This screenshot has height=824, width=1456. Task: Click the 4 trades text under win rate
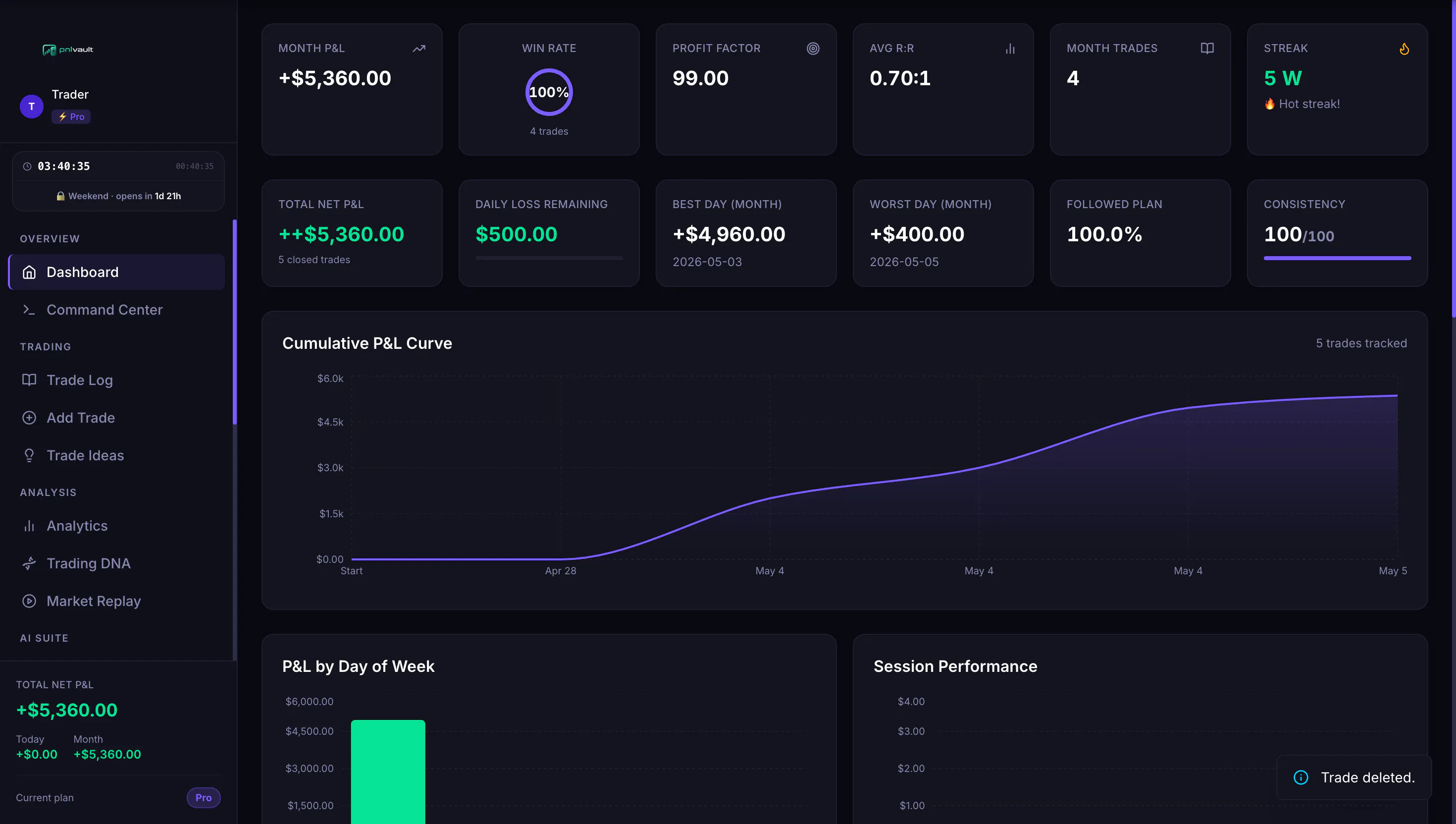click(549, 131)
